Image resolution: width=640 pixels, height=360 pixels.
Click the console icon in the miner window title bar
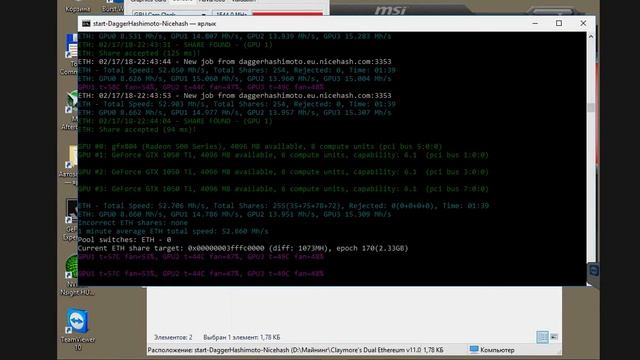(86, 24)
